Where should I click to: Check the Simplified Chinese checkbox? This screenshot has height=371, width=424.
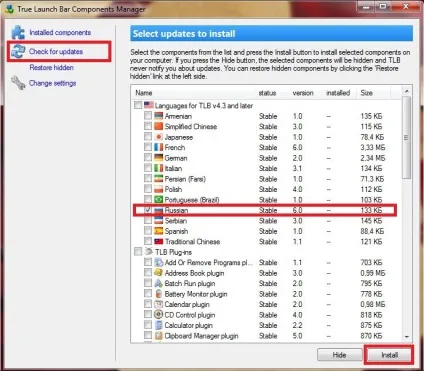pos(148,126)
